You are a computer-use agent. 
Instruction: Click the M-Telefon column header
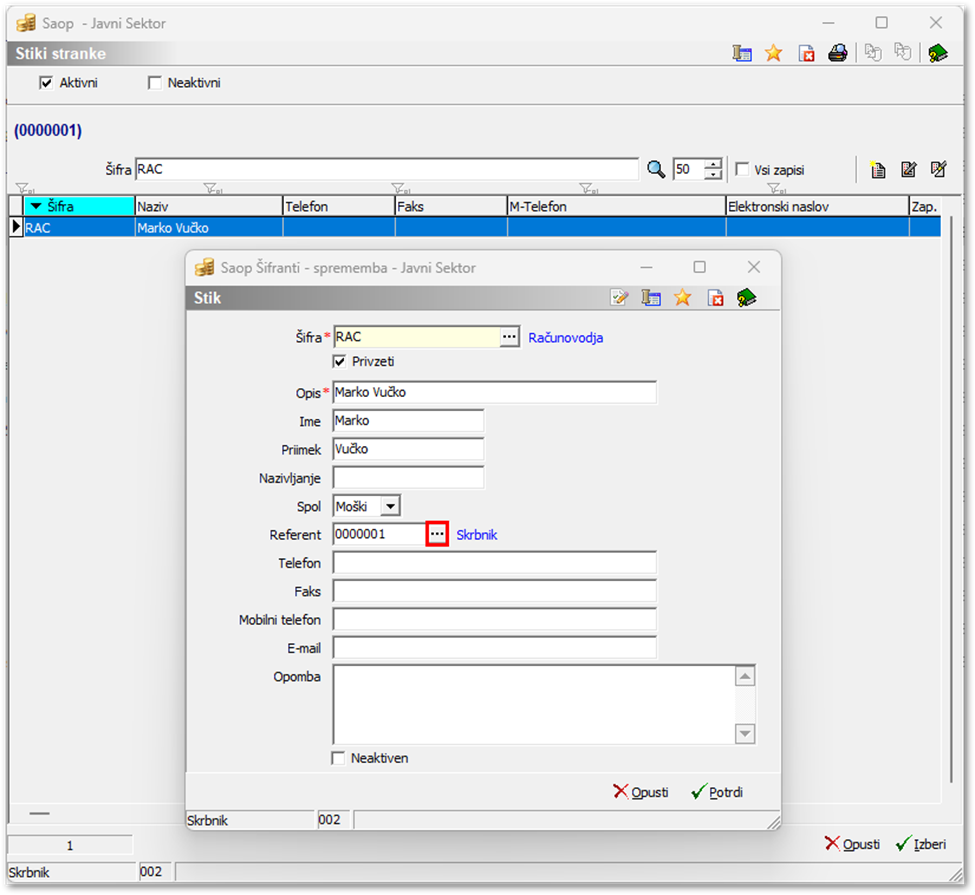click(617, 206)
